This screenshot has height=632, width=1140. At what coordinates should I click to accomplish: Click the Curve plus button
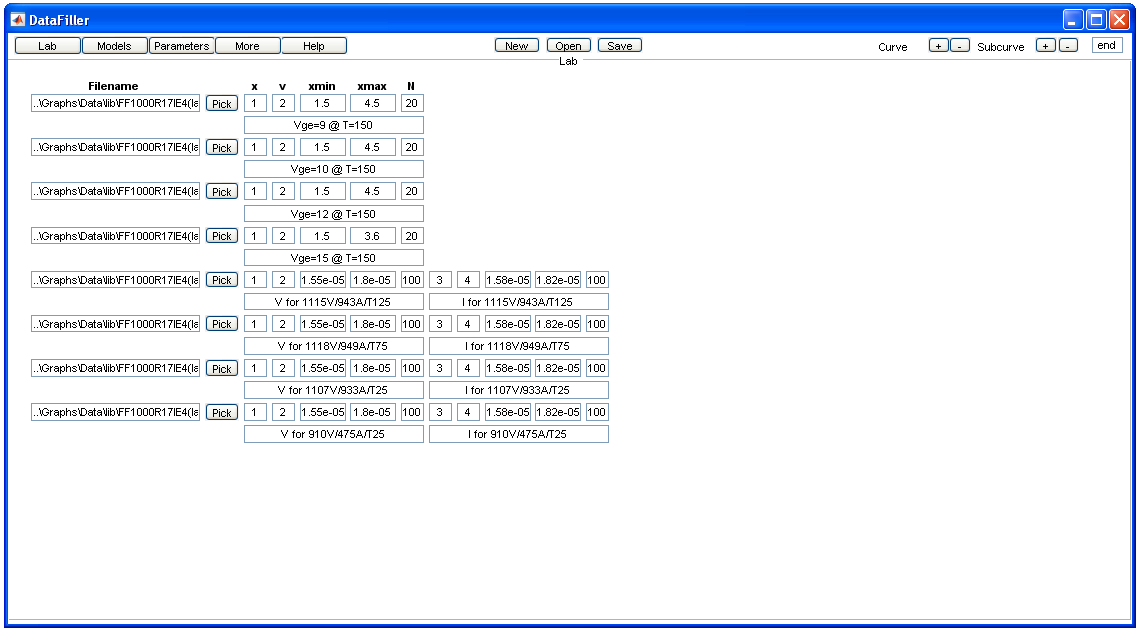938,46
